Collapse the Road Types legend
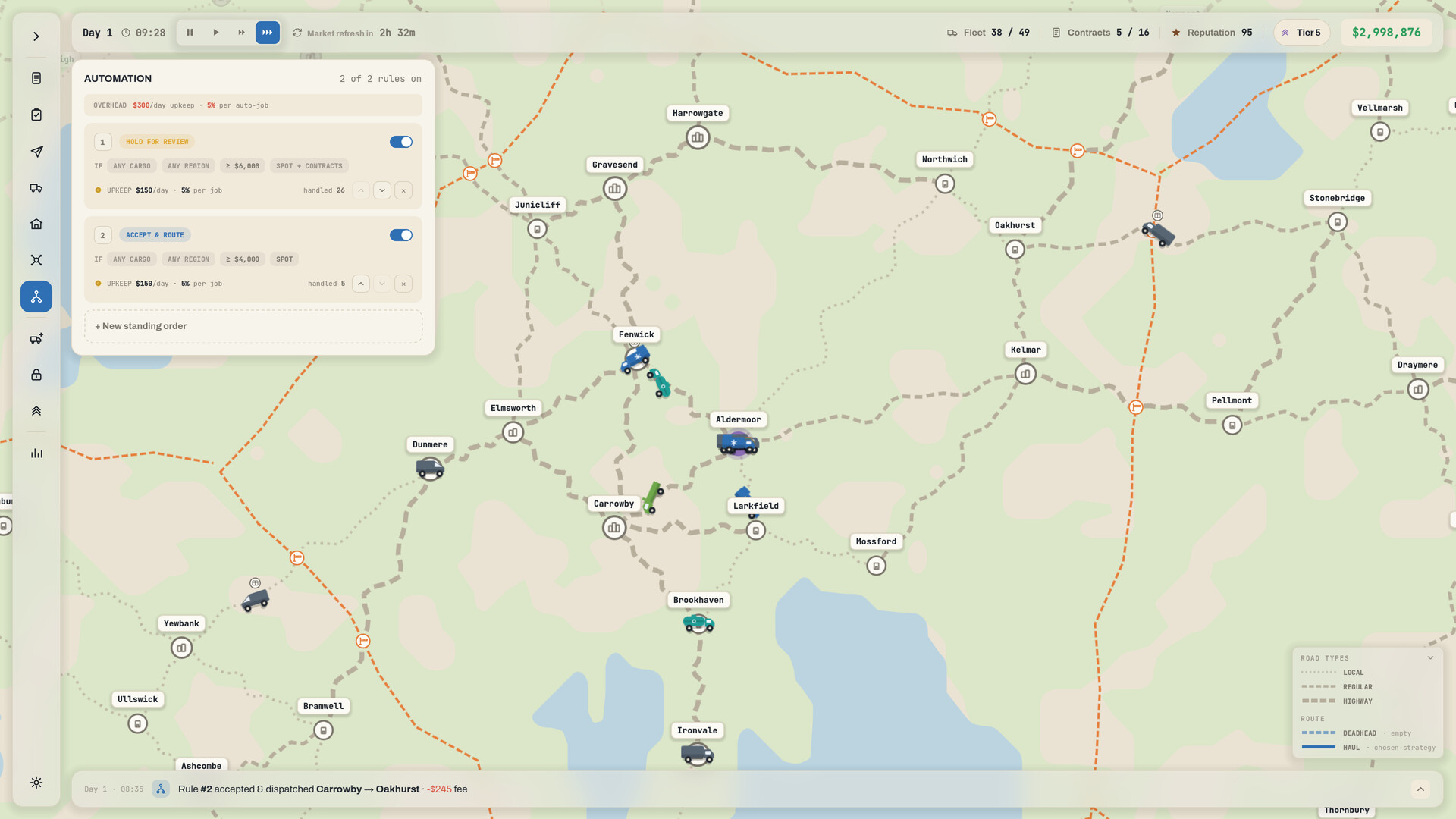 pyautogui.click(x=1430, y=658)
